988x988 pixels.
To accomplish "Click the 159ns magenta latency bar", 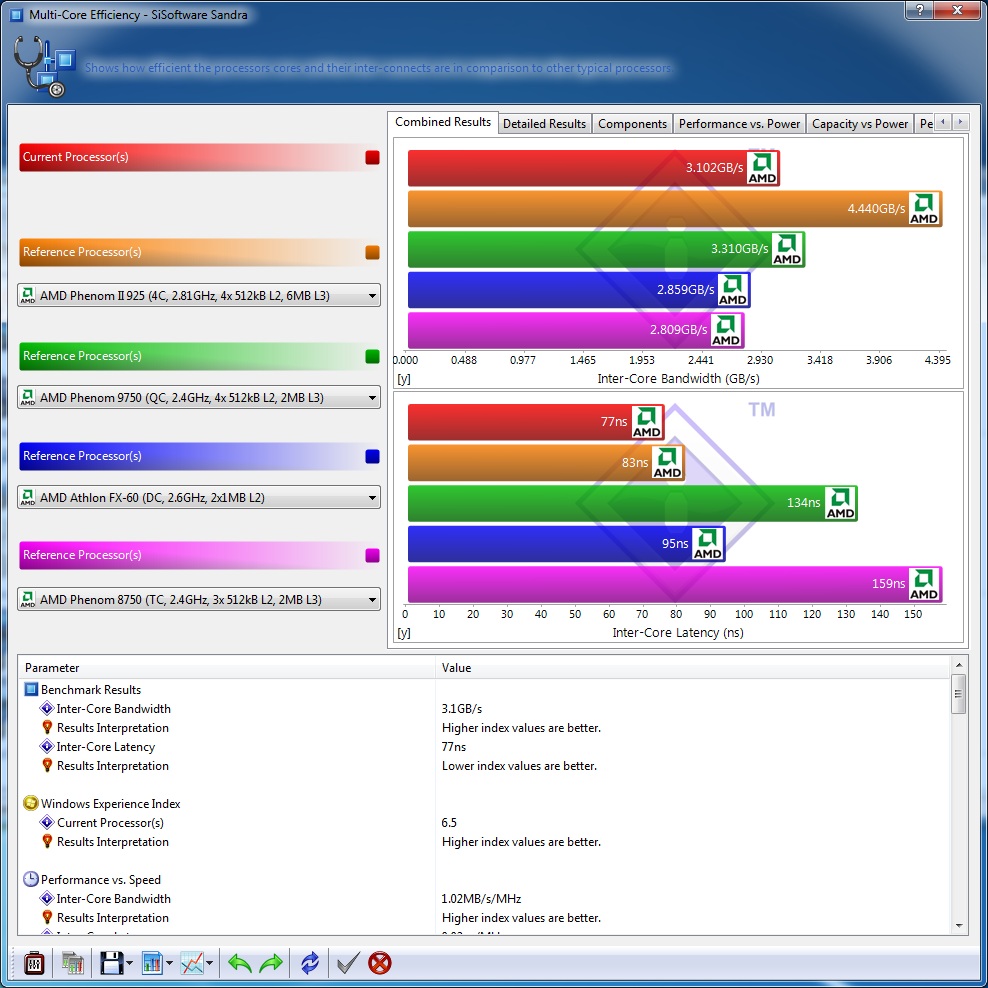I will (x=675, y=584).
